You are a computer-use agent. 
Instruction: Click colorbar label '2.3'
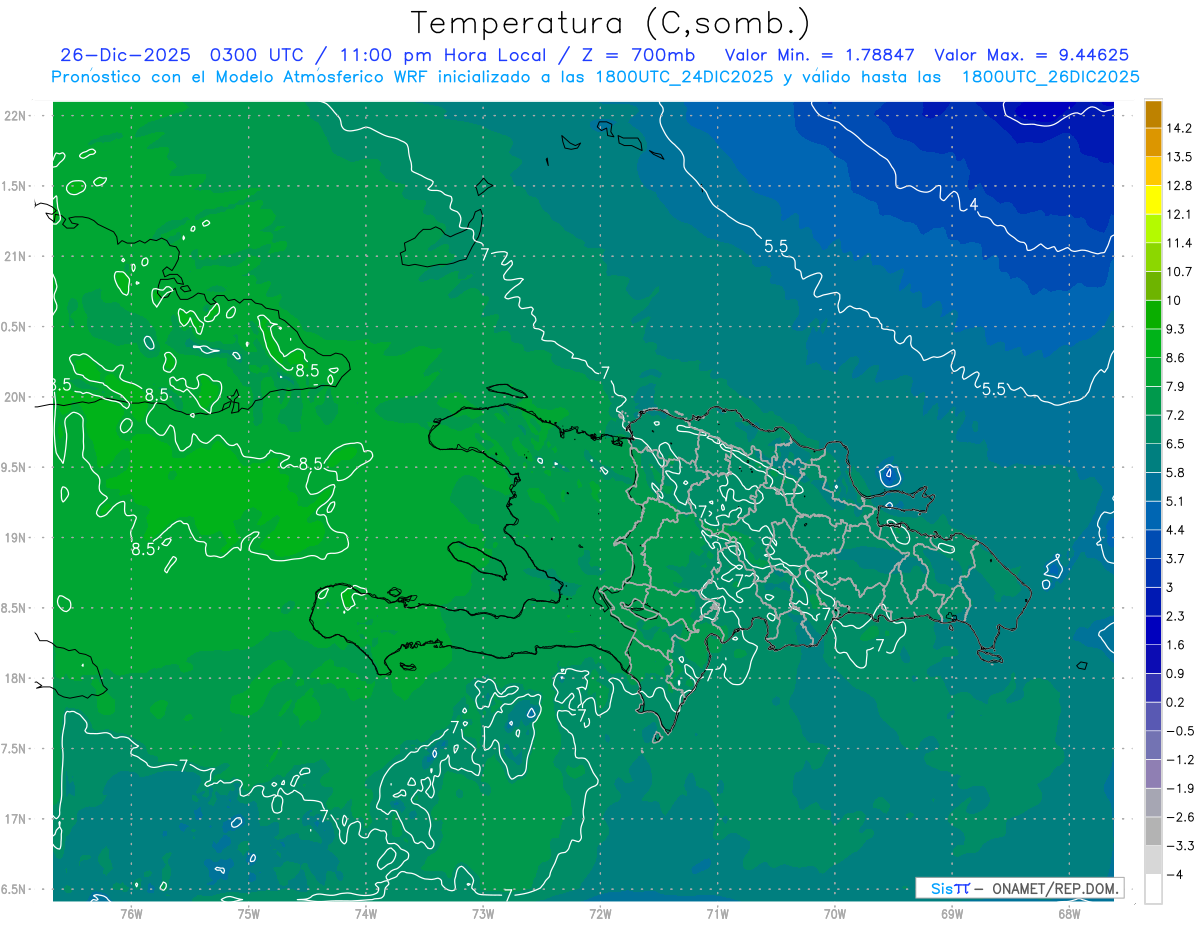click(x=1177, y=616)
